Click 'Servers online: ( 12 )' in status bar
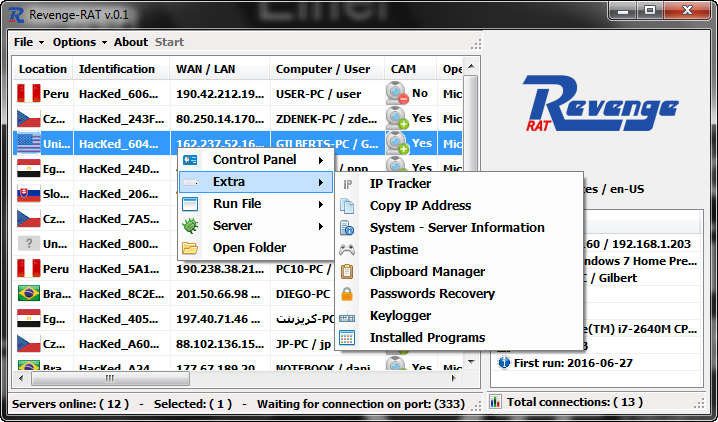Screen dimensions: 718x422 [x=70, y=404]
